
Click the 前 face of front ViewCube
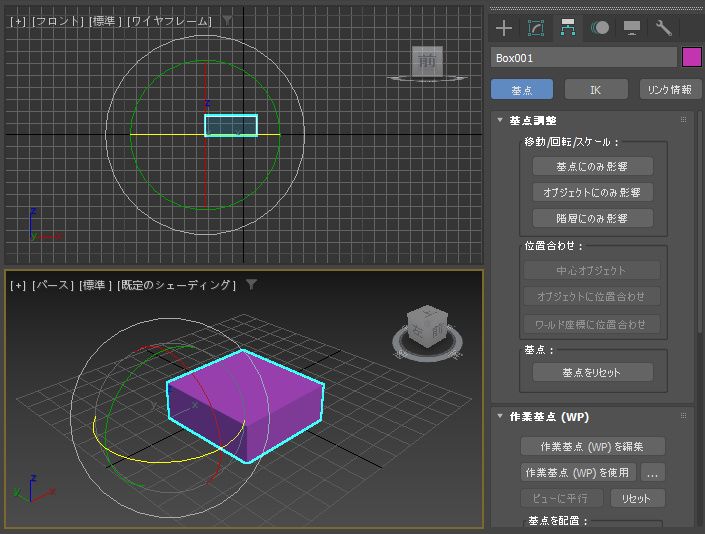click(x=427, y=60)
